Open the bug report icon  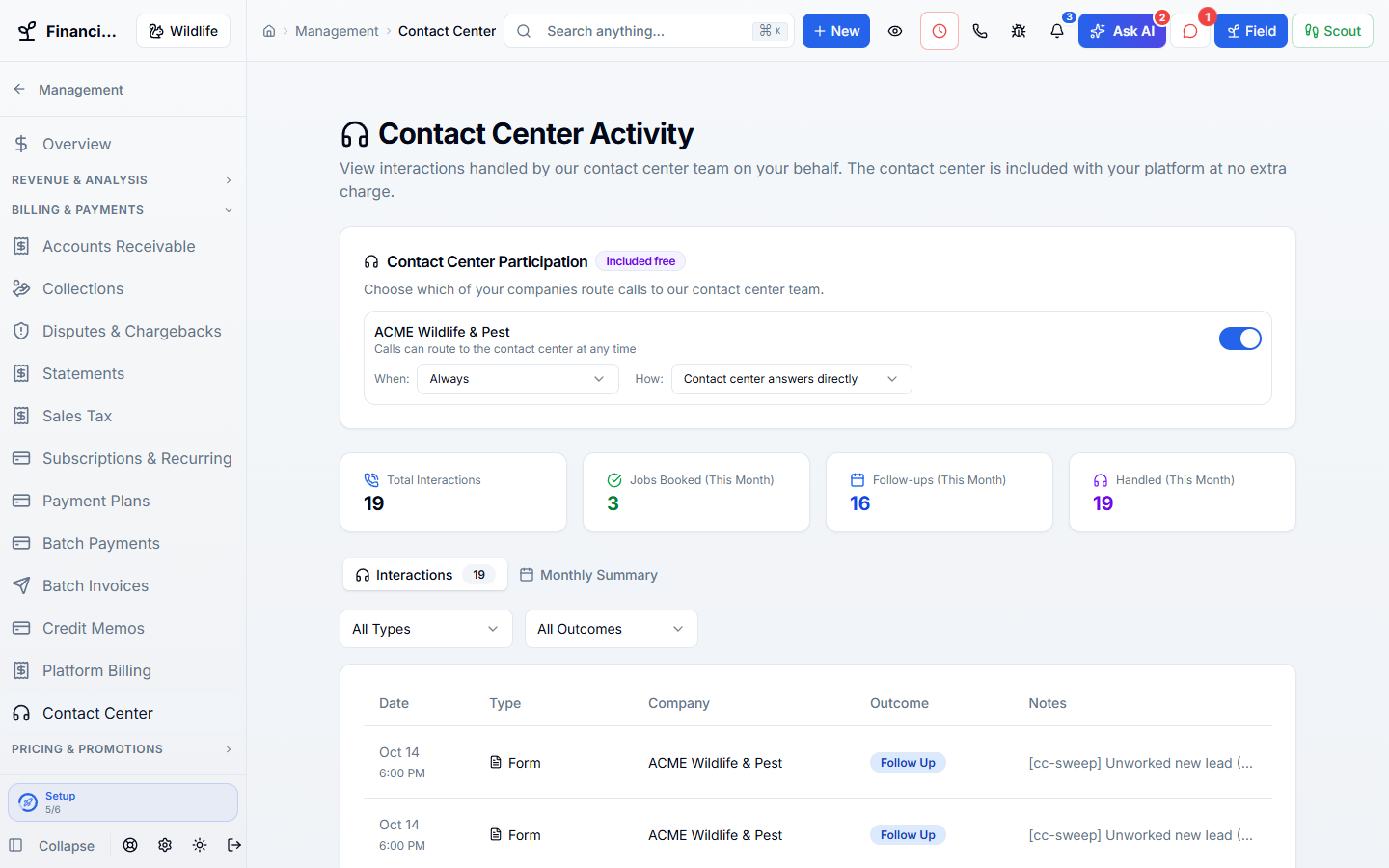[1019, 31]
